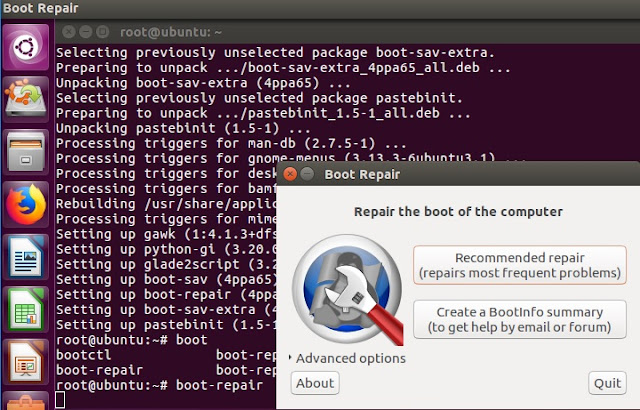Screen dimensions: 640x410
Task: Click 'Setting up gawk' terminal line
Action: coord(167,234)
